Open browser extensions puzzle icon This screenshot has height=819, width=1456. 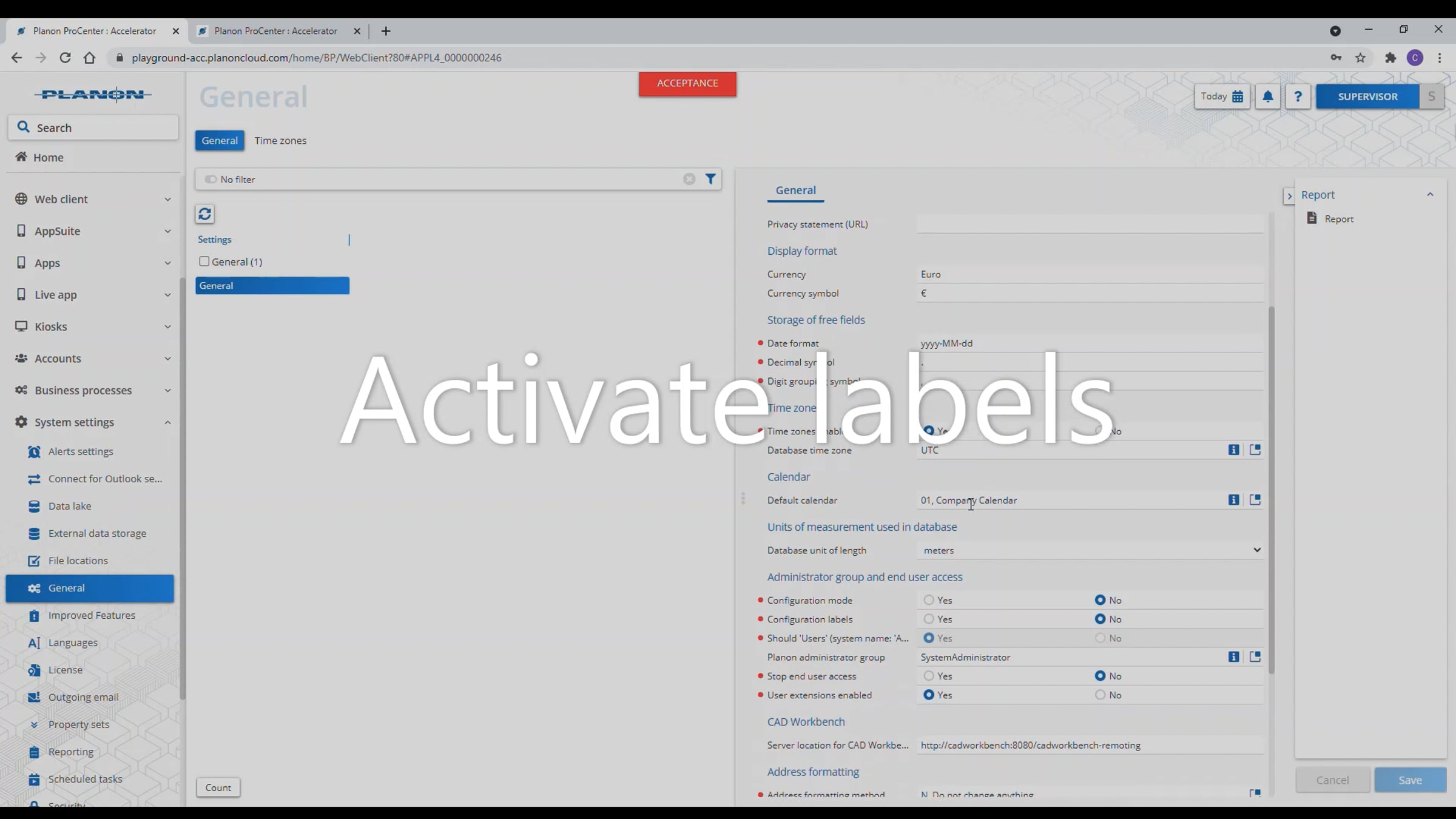(x=1390, y=58)
